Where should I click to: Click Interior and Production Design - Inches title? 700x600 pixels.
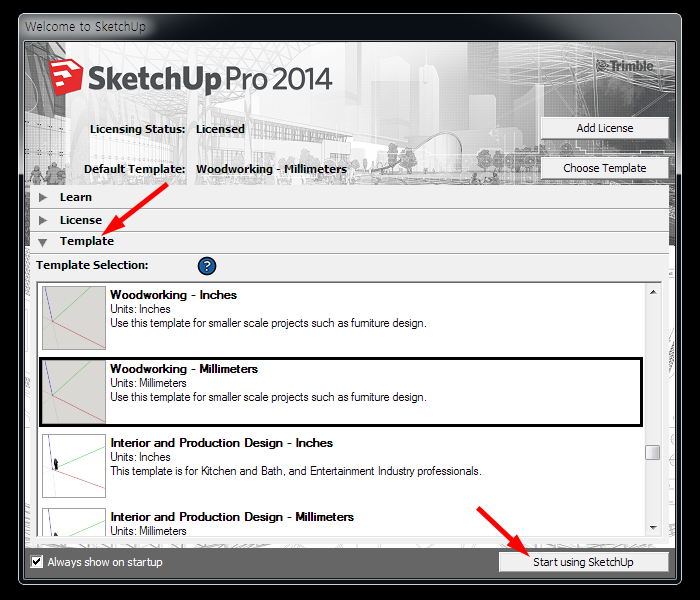point(221,443)
